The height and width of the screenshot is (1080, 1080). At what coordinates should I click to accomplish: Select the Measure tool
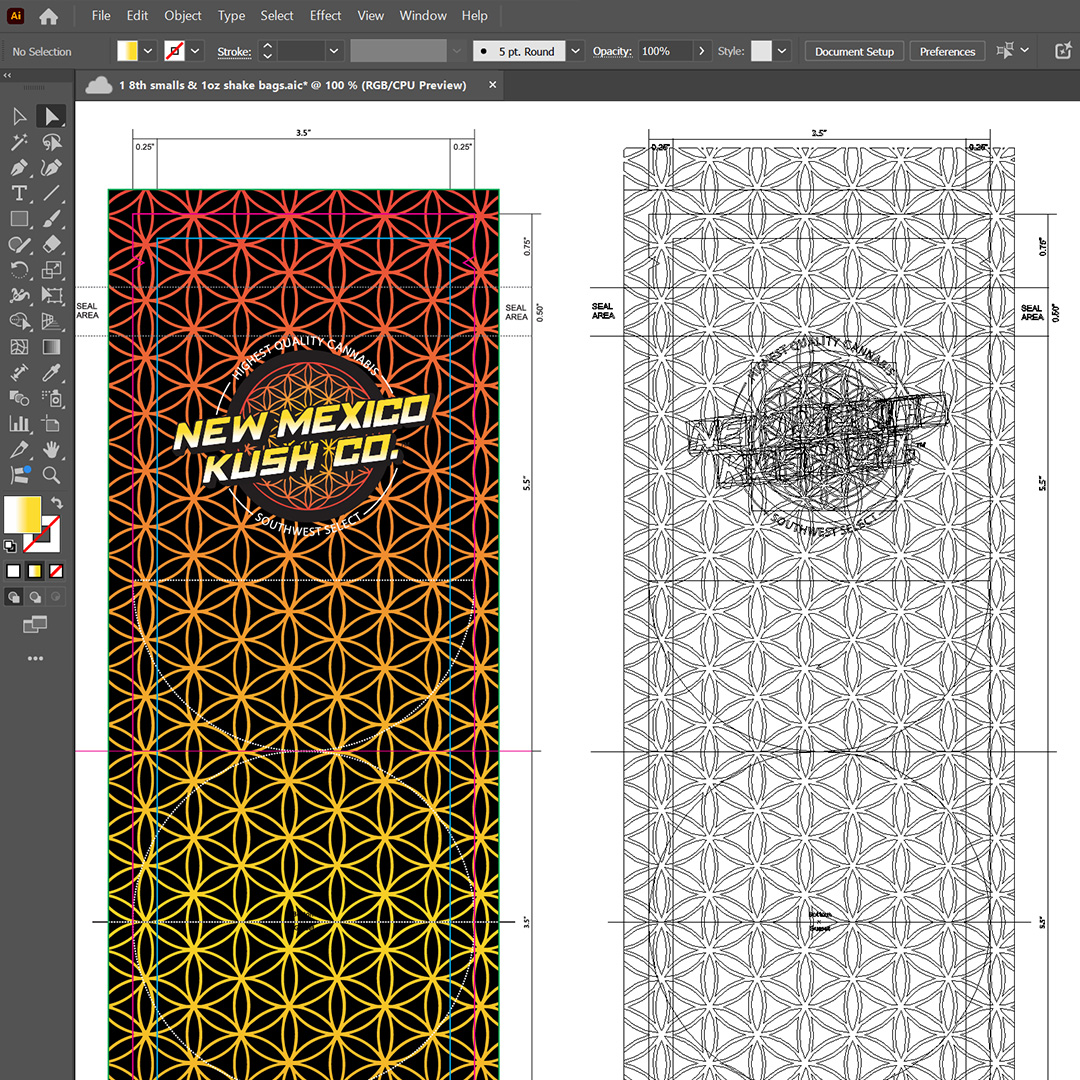tap(19, 373)
